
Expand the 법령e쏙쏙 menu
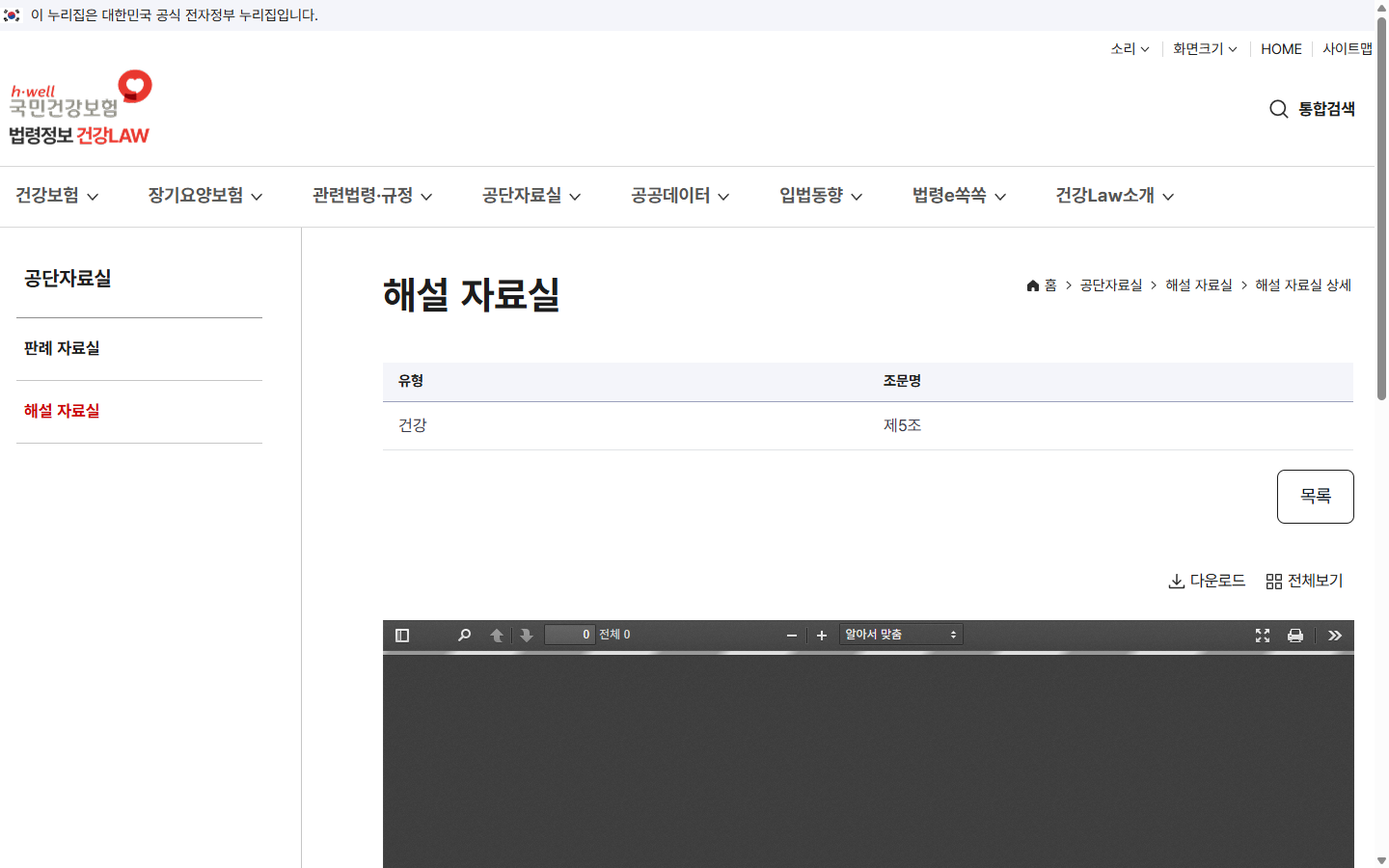click(960, 196)
